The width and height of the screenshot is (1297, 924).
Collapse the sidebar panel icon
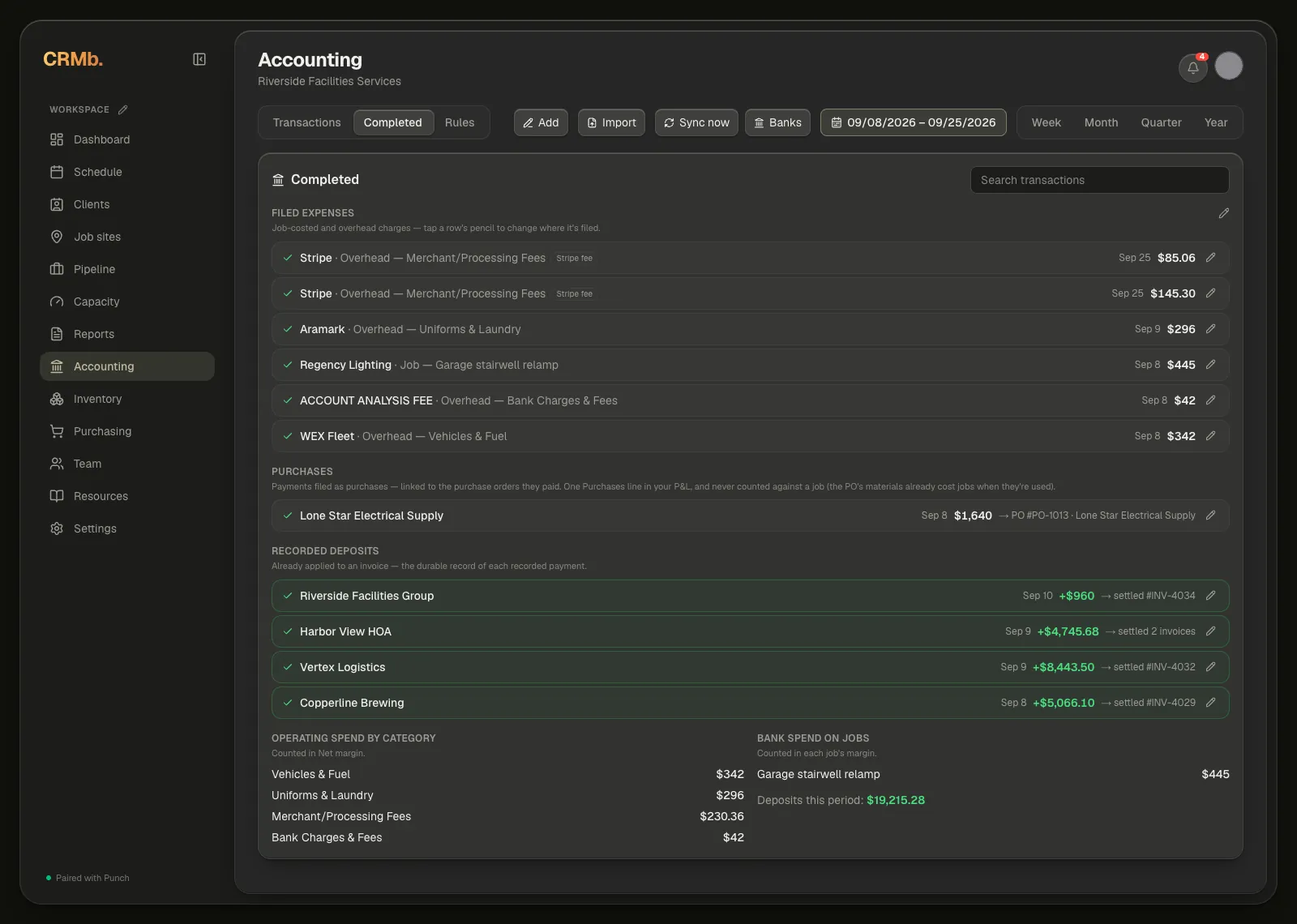tap(199, 59)
